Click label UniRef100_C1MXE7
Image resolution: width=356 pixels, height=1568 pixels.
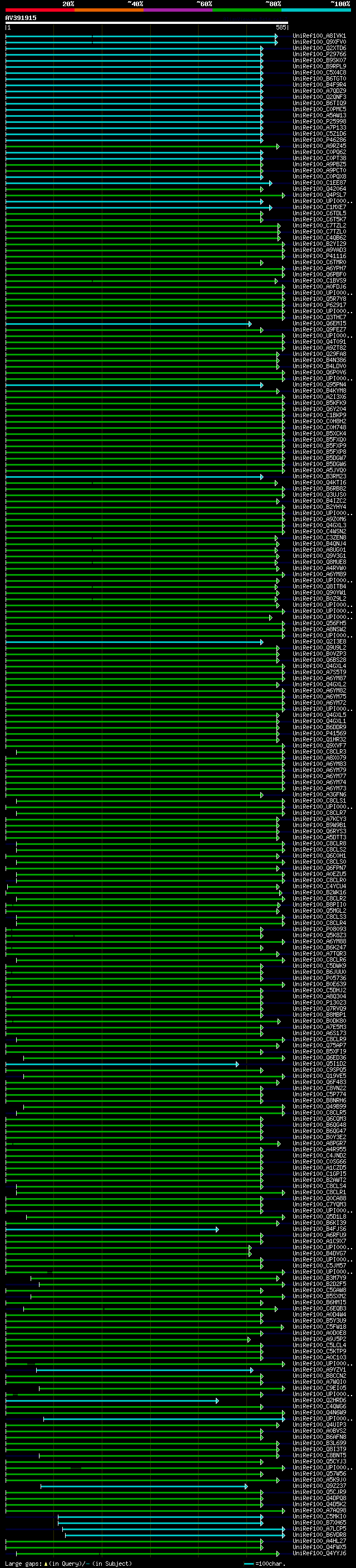[319, 207]
